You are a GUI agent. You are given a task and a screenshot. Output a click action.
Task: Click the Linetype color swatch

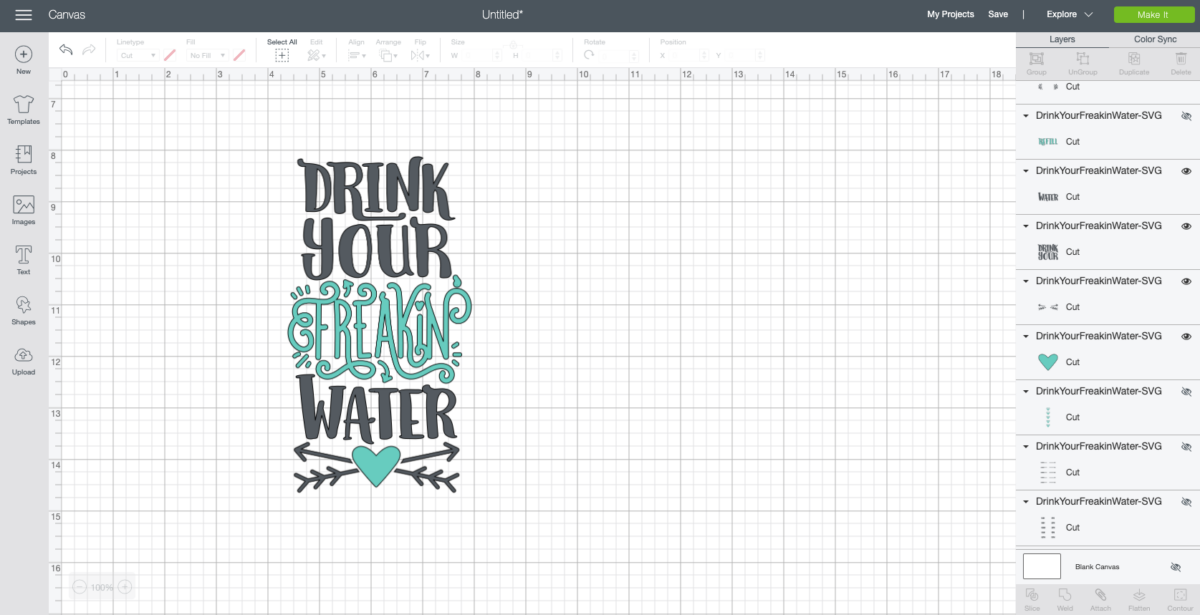(170, 56)
